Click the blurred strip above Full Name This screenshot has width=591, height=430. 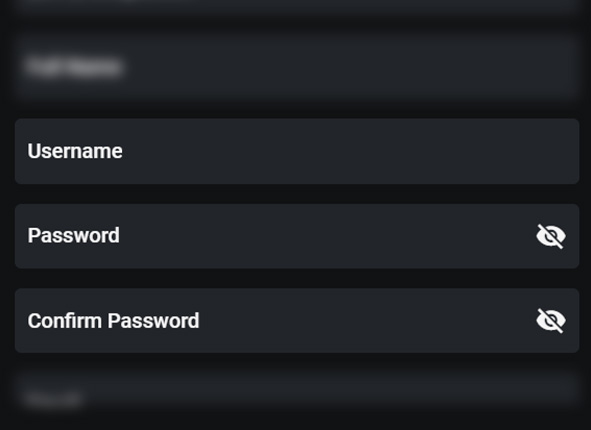297,7
